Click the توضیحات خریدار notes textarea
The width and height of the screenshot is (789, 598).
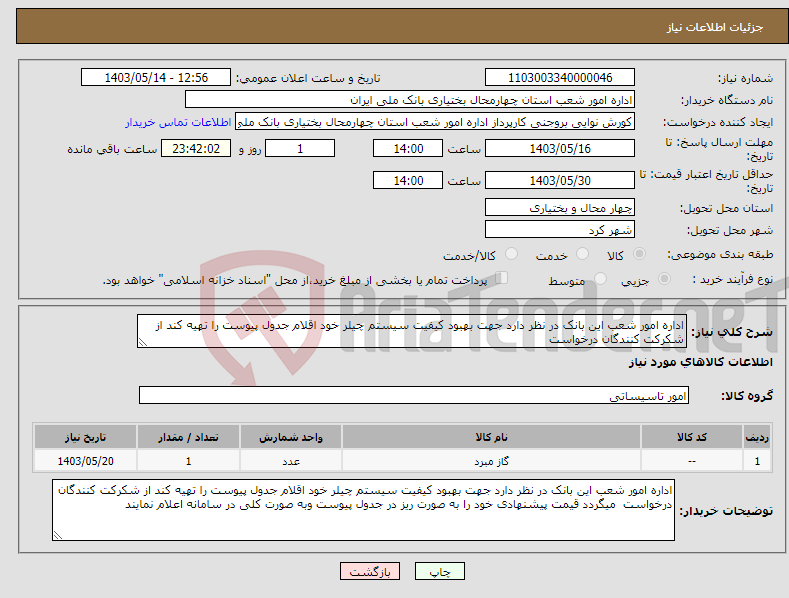coord(363,510)
